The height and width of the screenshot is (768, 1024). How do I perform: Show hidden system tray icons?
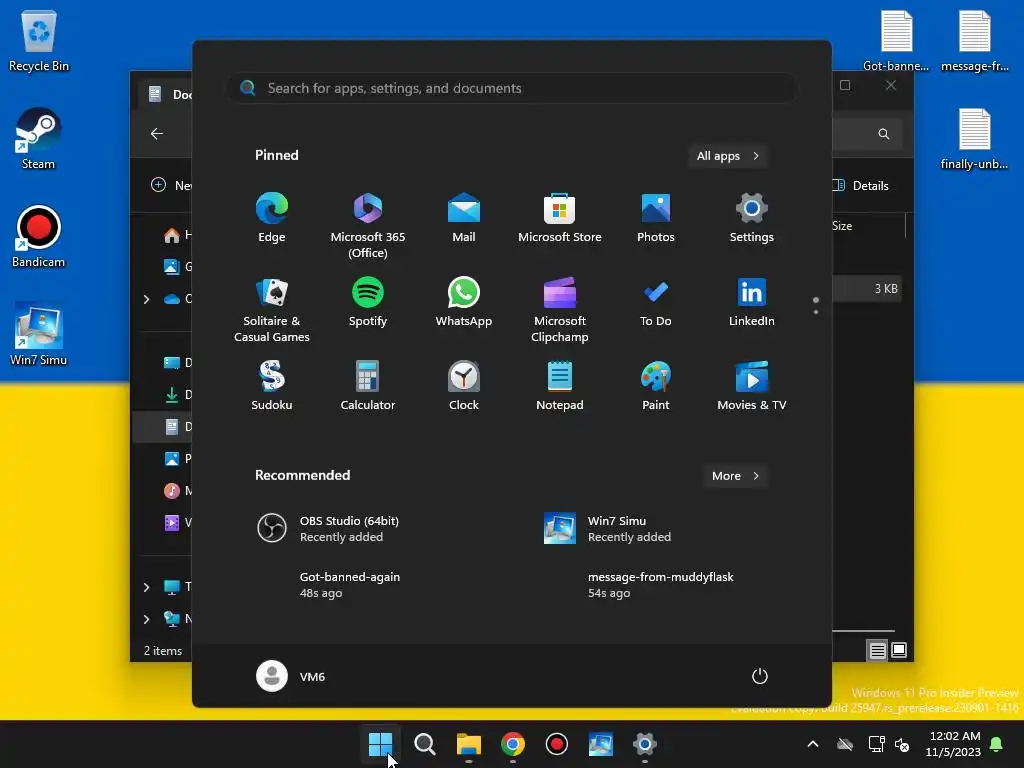(813, 744)
